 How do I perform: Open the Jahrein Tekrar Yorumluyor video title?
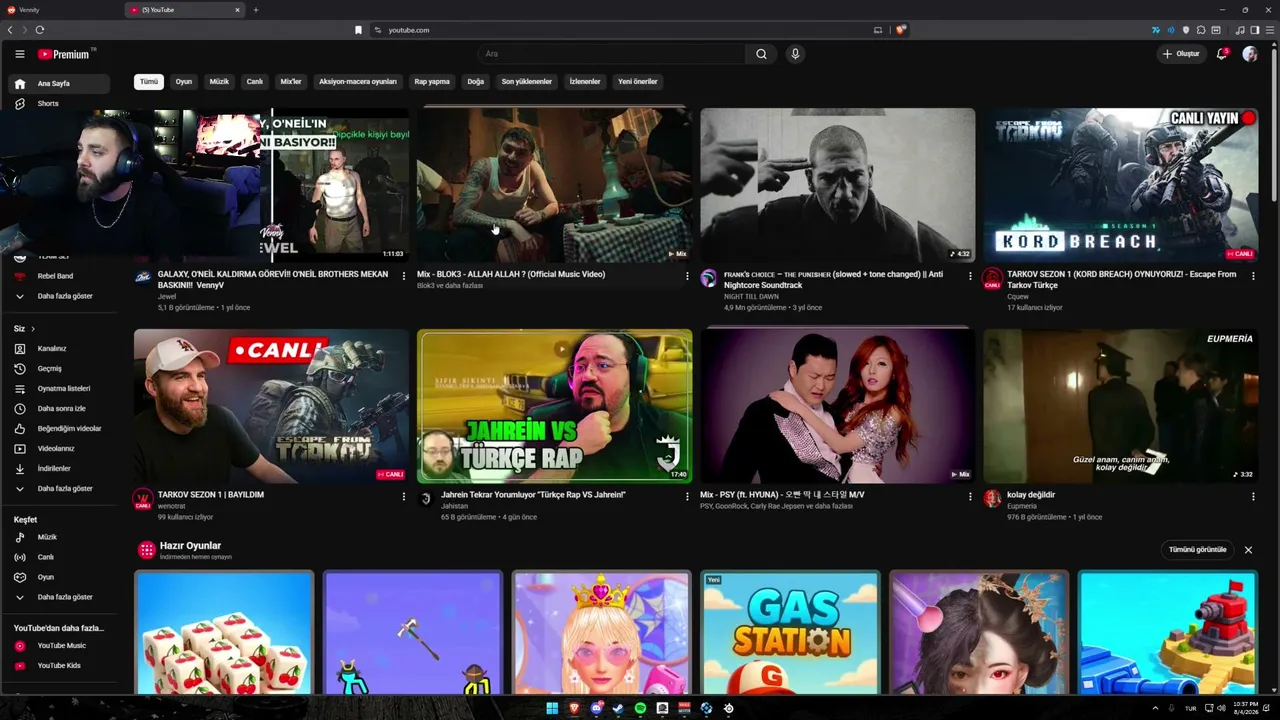(x=533, y=495)
